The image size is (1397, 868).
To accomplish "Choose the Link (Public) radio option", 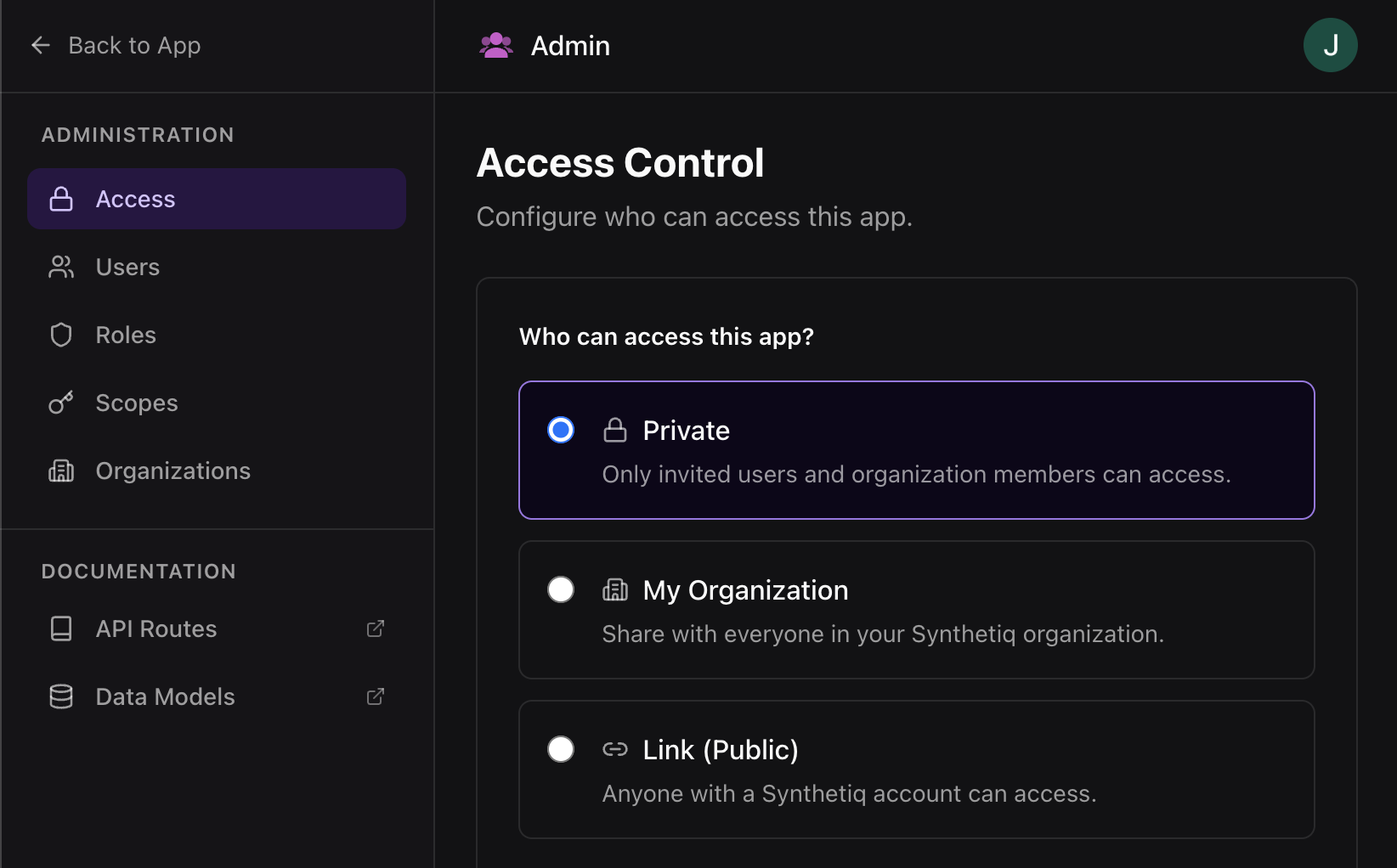I will 561,749.
